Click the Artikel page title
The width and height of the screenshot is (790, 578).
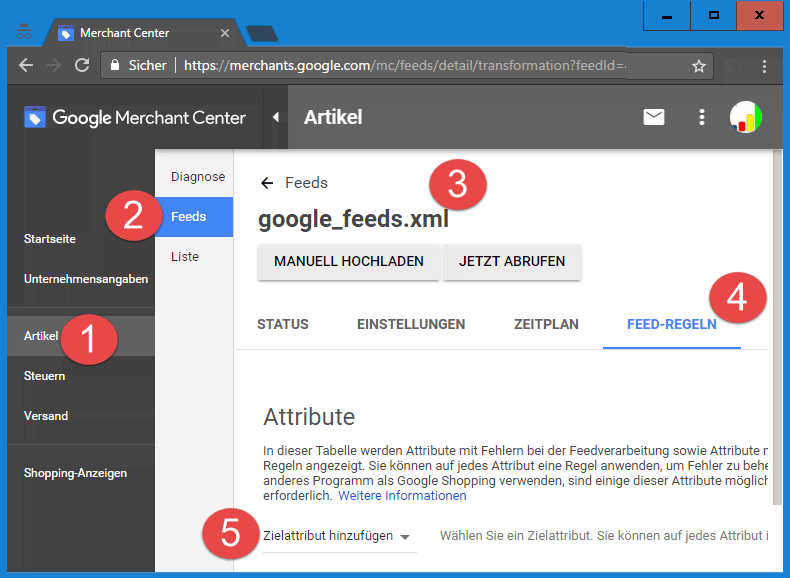click(x=333, y=117)
